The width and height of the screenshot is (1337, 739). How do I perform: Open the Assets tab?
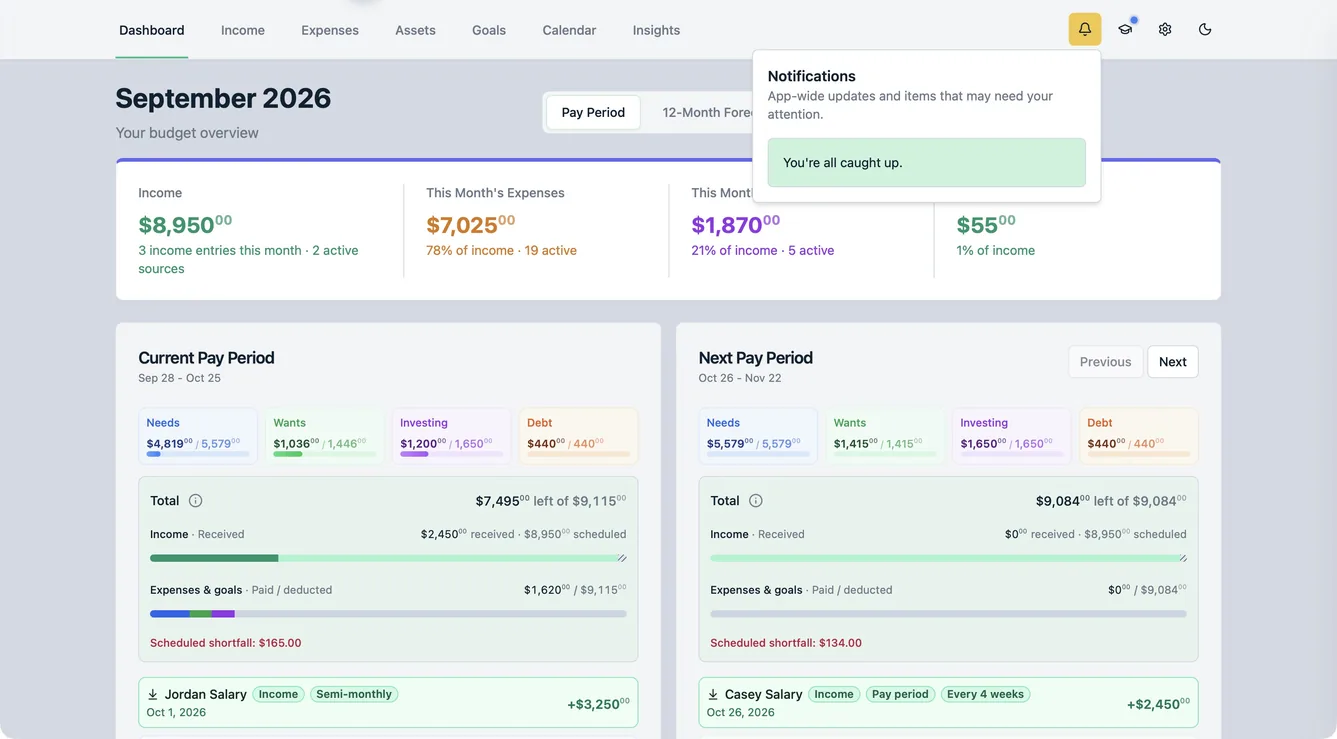click(415, 30)
